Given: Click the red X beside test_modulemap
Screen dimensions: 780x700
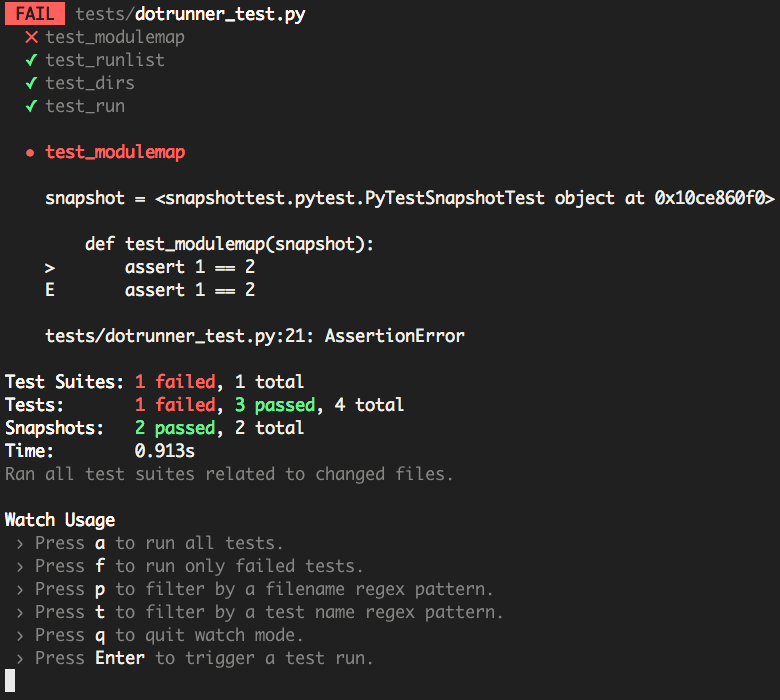Looking at the screenshot, I should click(x=31, y=37).
